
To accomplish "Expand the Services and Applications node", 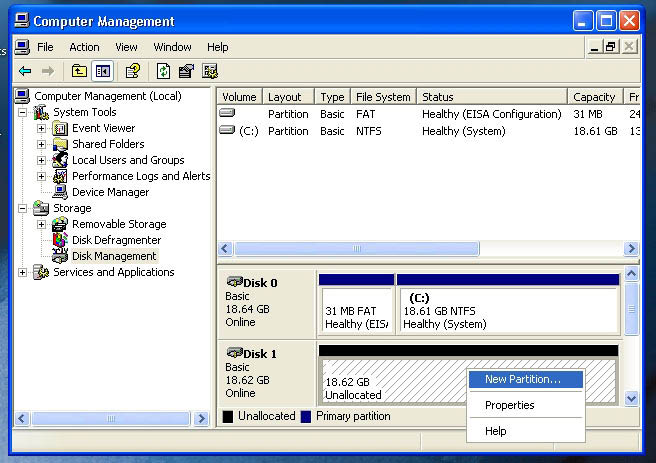I will pyautogui.click(x=22, y=273).
